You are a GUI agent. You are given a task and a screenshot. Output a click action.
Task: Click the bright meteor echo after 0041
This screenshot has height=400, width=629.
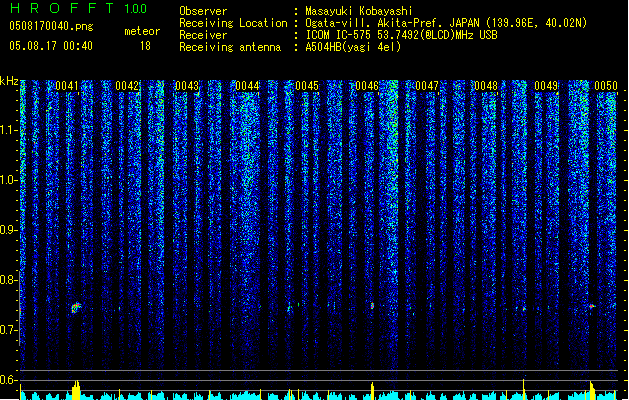click(76, 308)
